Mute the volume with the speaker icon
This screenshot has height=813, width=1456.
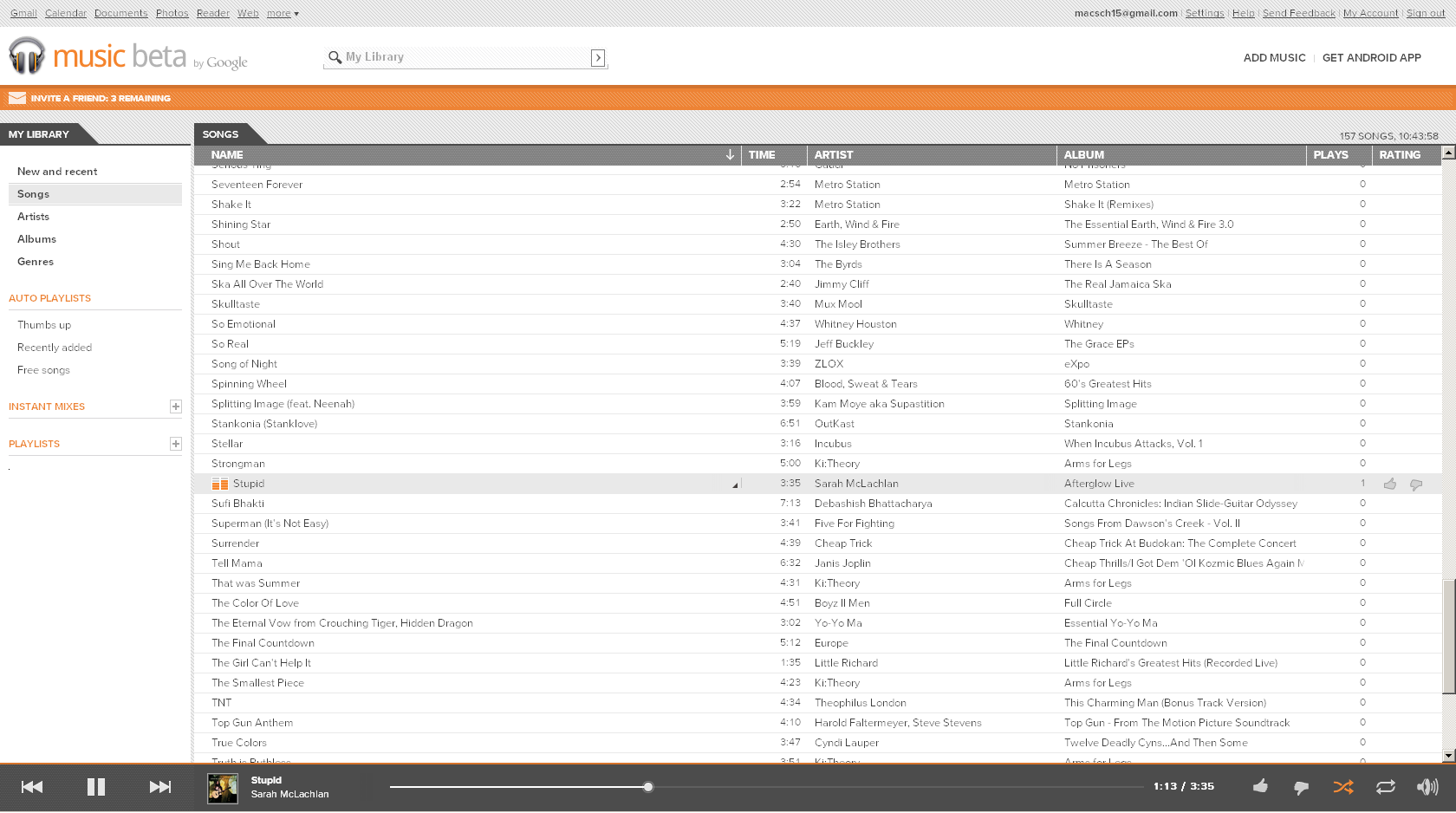(1427, 787)
